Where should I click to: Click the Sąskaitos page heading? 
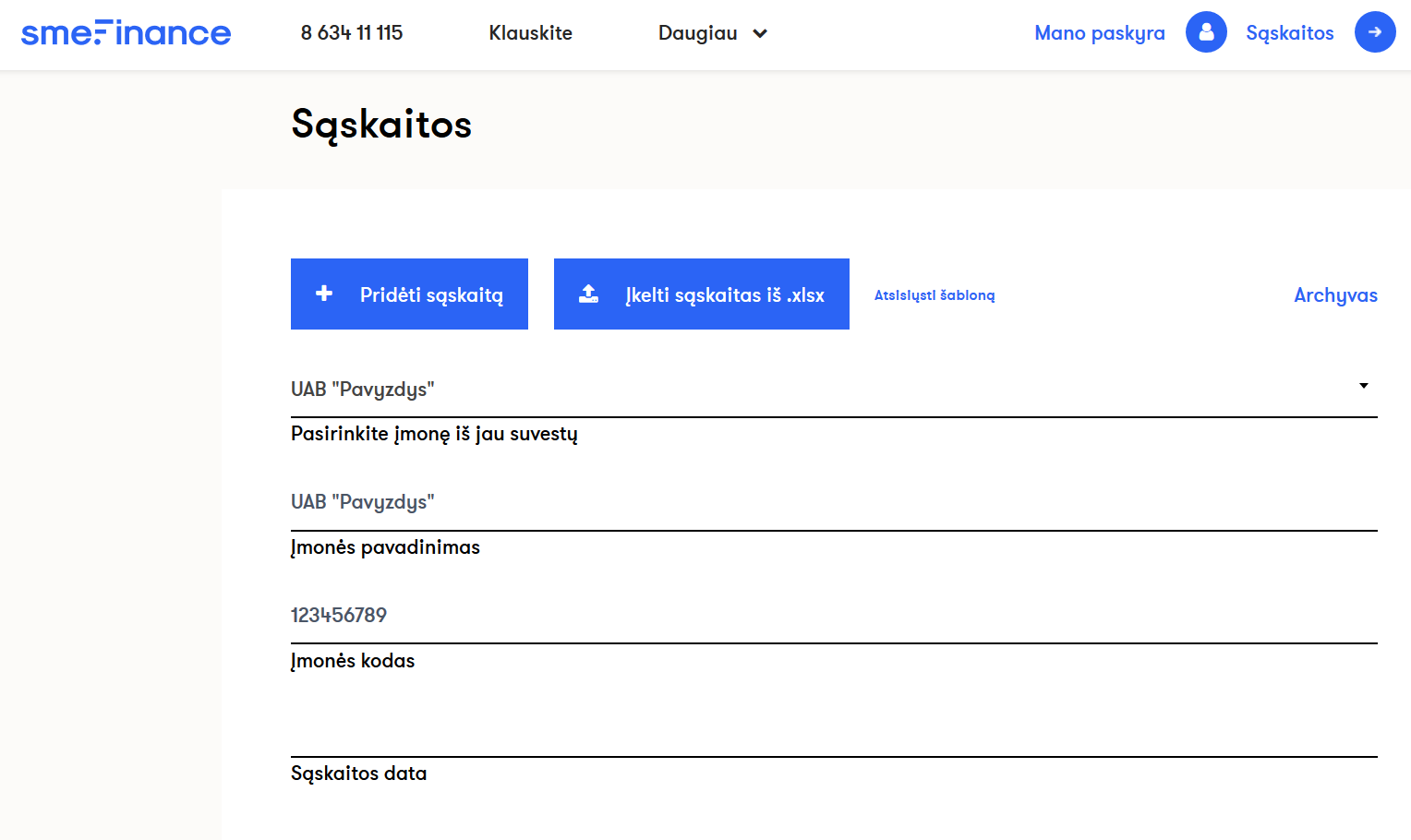point(381,125)
